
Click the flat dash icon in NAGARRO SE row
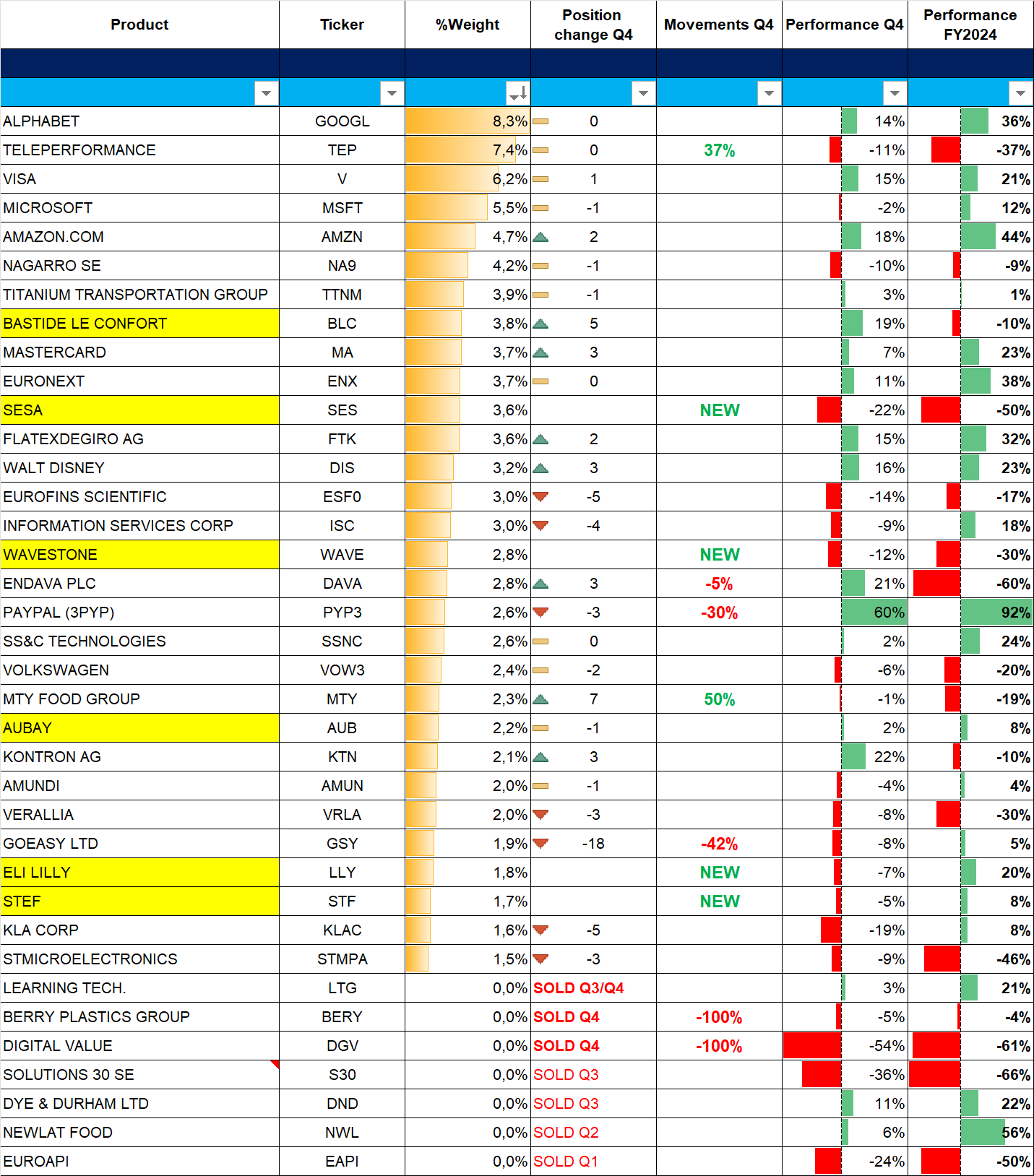(540, 266)
